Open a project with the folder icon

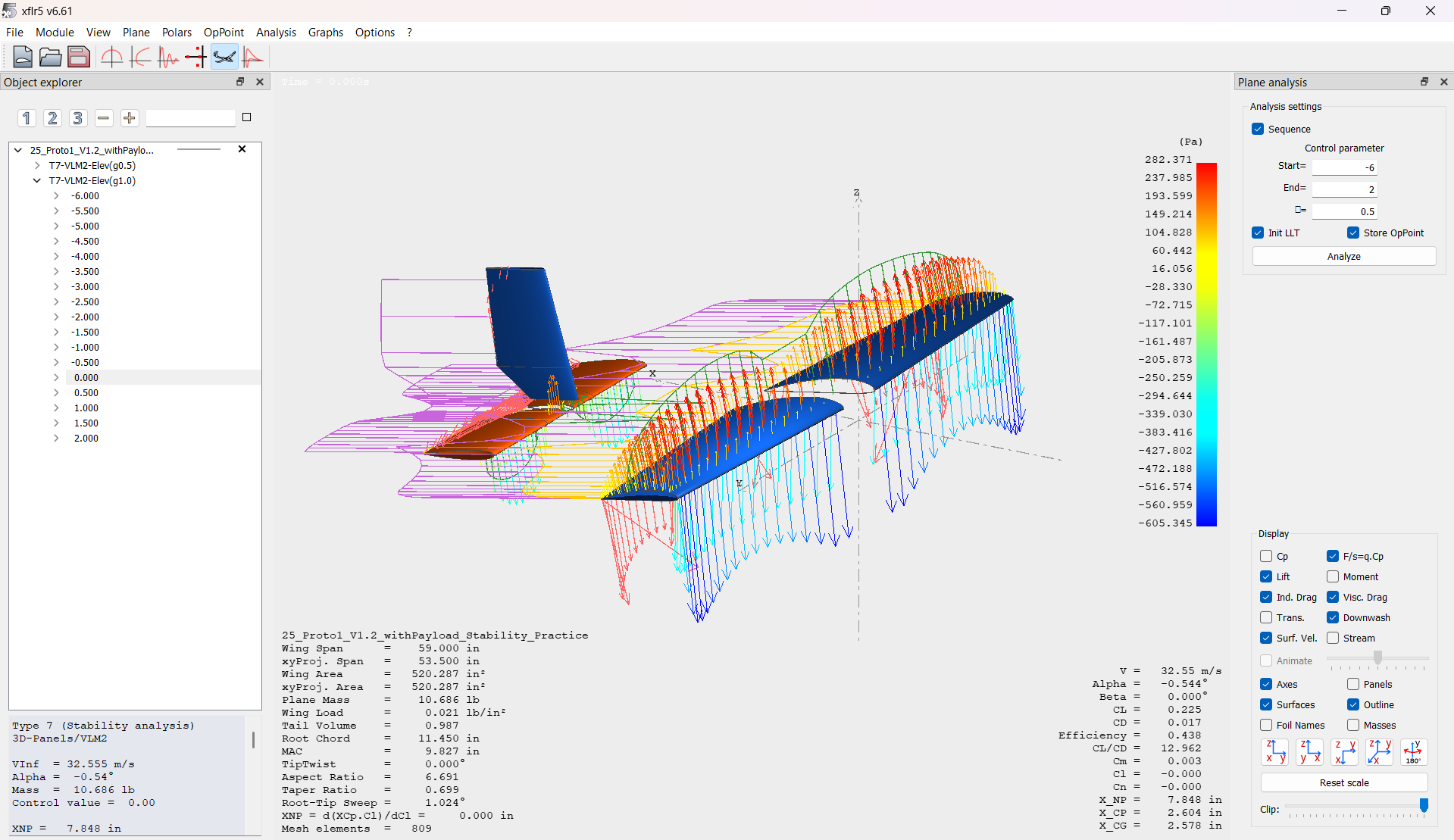point(51,57)
